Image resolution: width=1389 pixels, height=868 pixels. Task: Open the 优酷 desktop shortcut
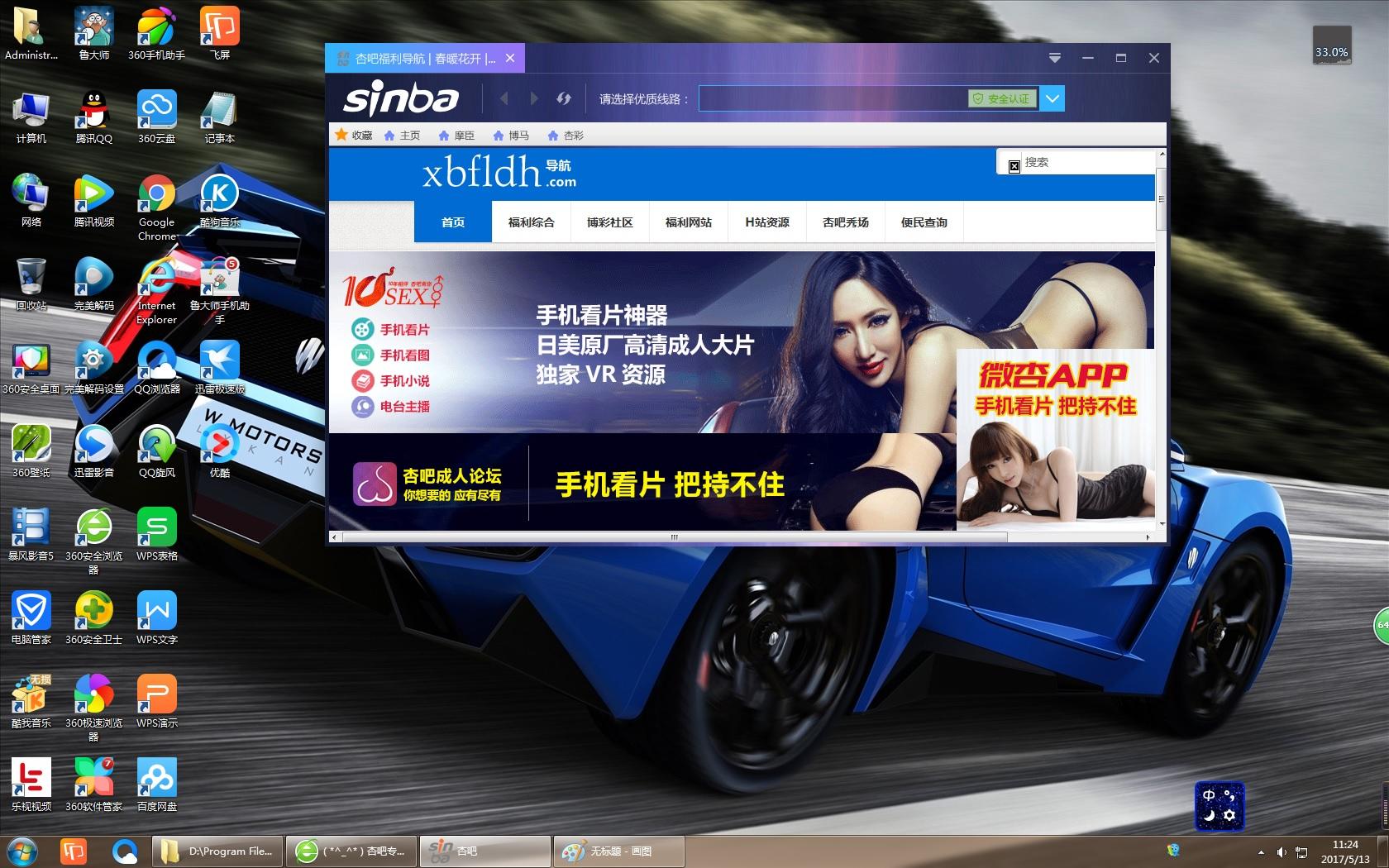(x=220, y=451)
